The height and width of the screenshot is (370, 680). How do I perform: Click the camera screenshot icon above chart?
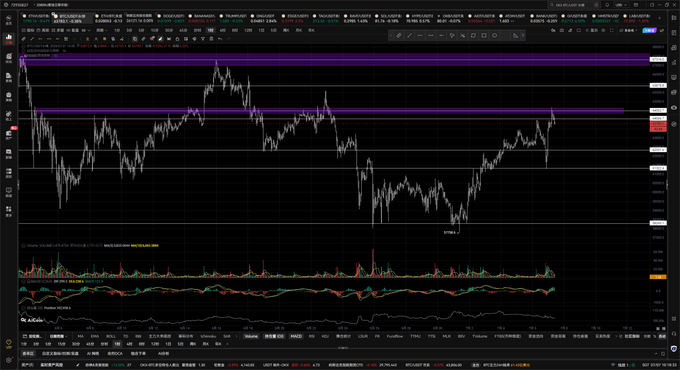(562, 31)
